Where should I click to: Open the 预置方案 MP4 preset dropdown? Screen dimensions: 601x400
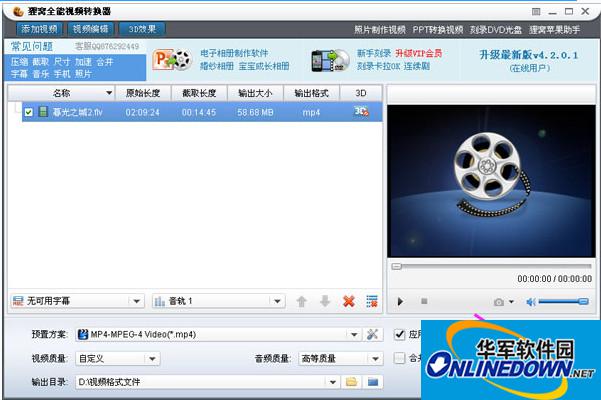tap(219, 334)
